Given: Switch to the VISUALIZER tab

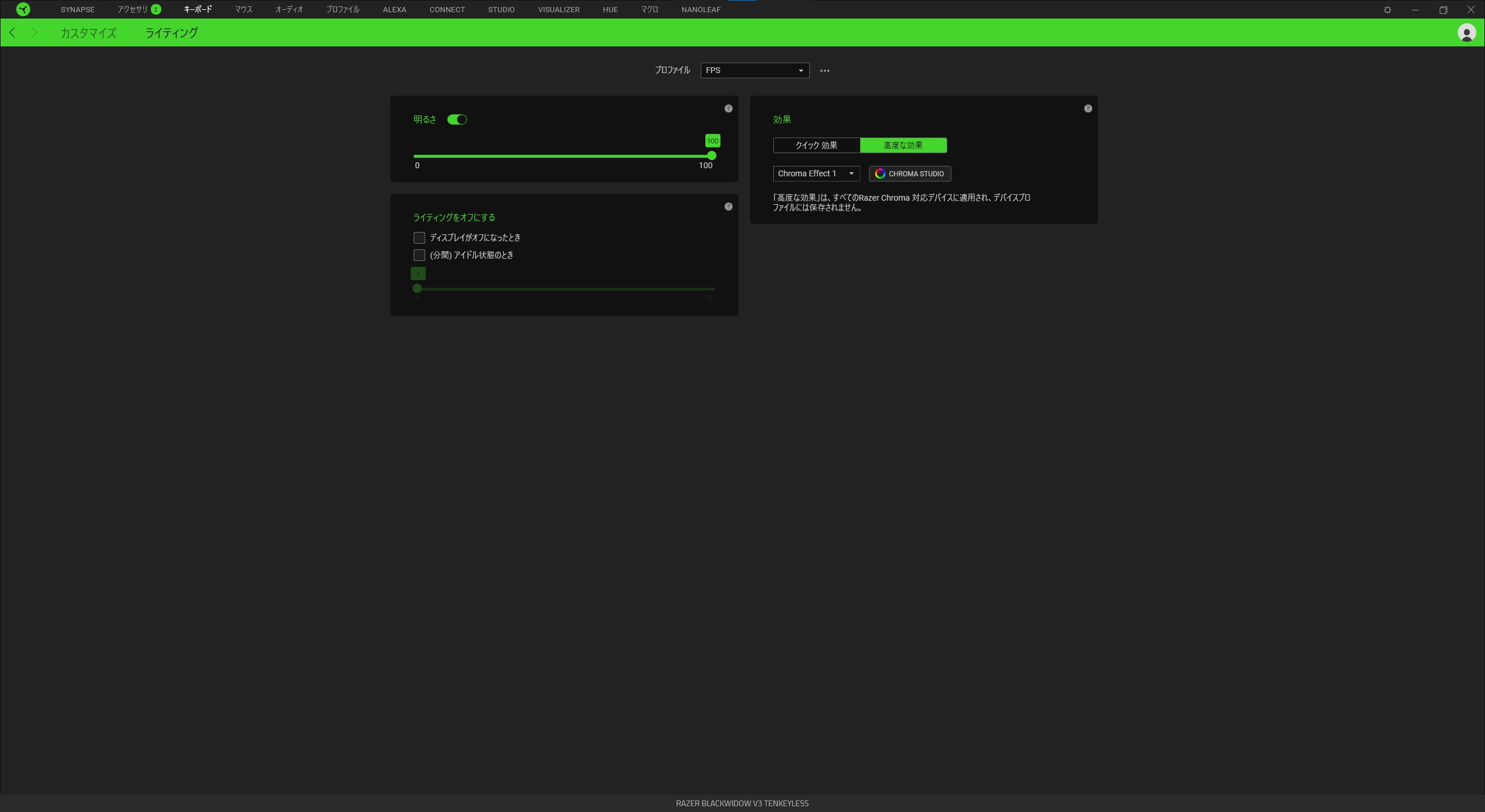Looking at the screenshot, I should (559, 10).
